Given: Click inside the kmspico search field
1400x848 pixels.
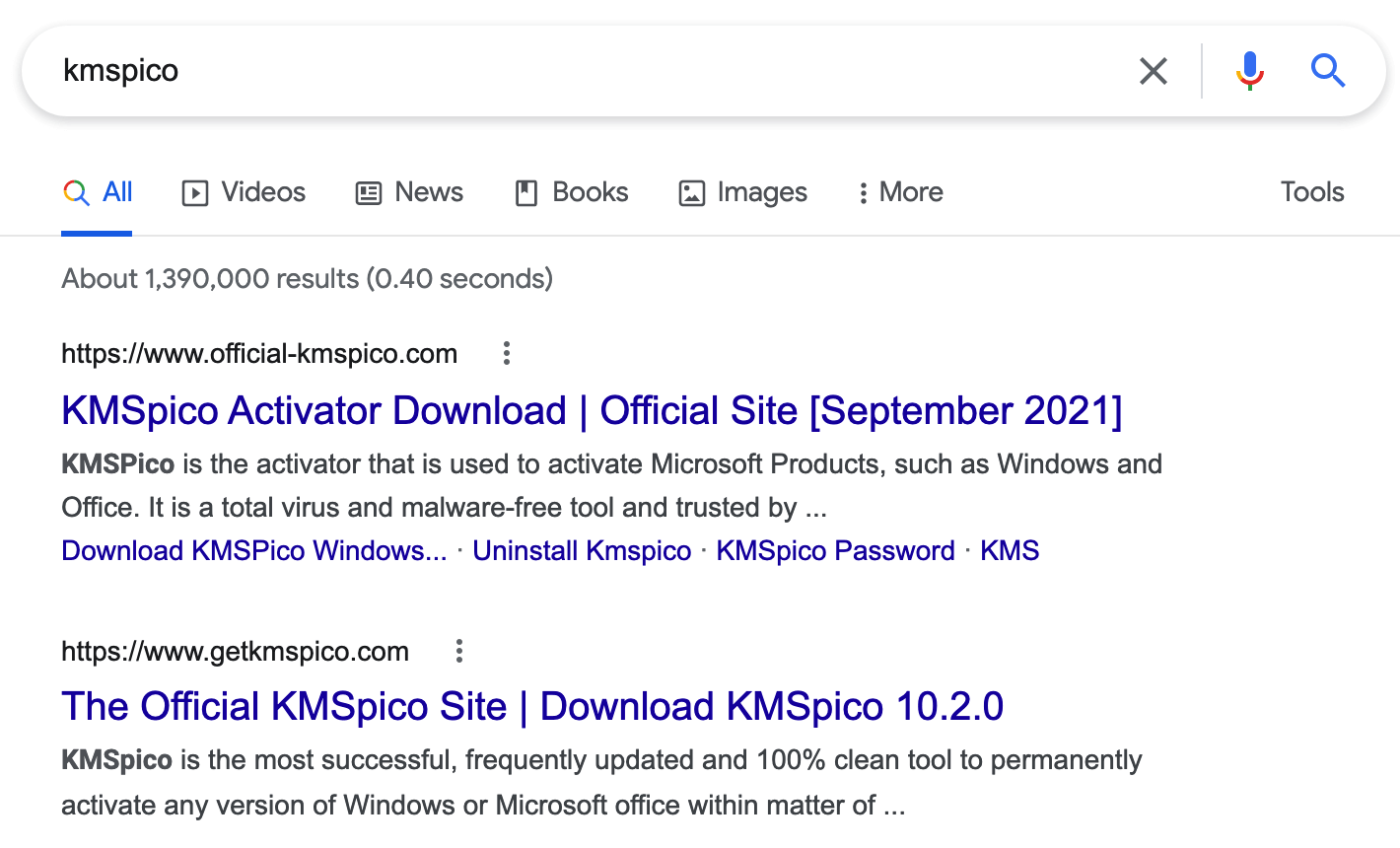Looking at the screenshot, I should 592,71.
